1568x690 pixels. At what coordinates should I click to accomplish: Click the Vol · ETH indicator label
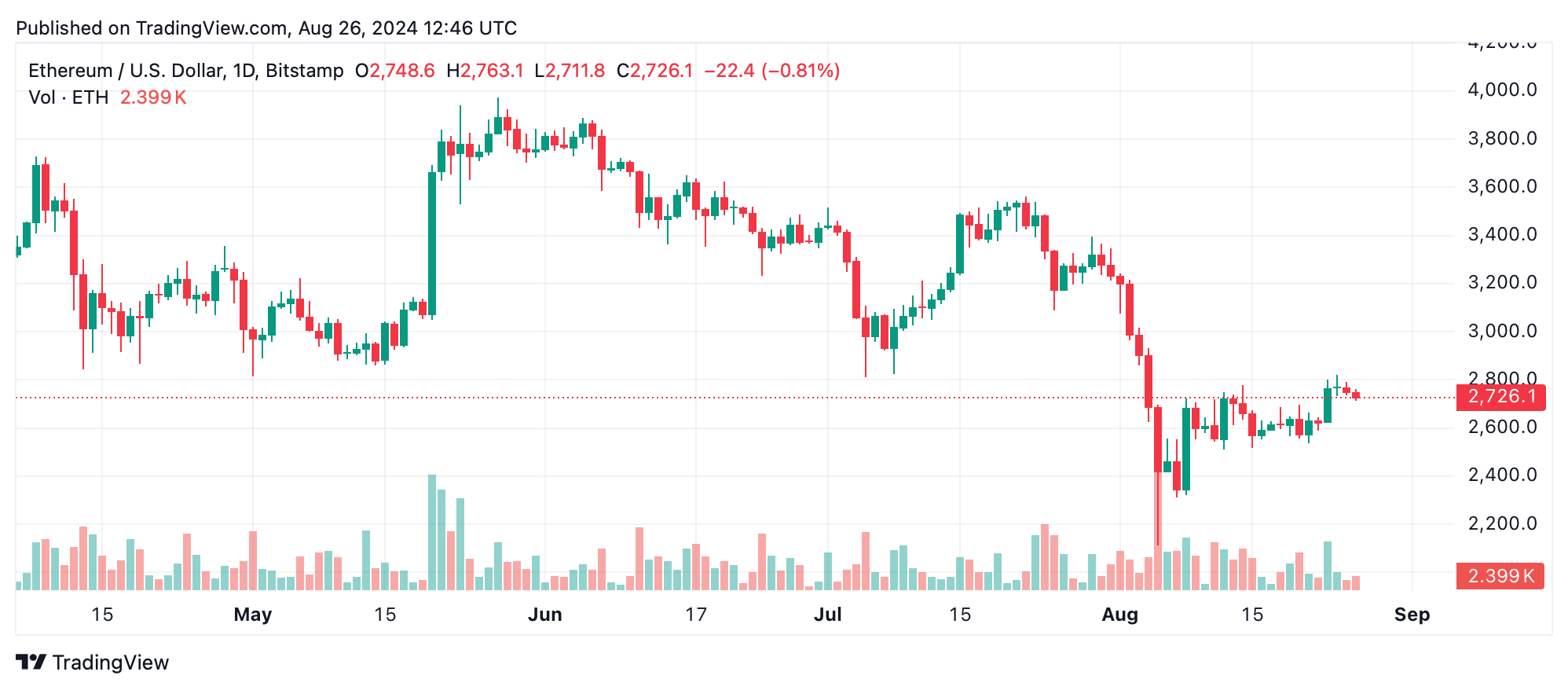pos(68,97)
